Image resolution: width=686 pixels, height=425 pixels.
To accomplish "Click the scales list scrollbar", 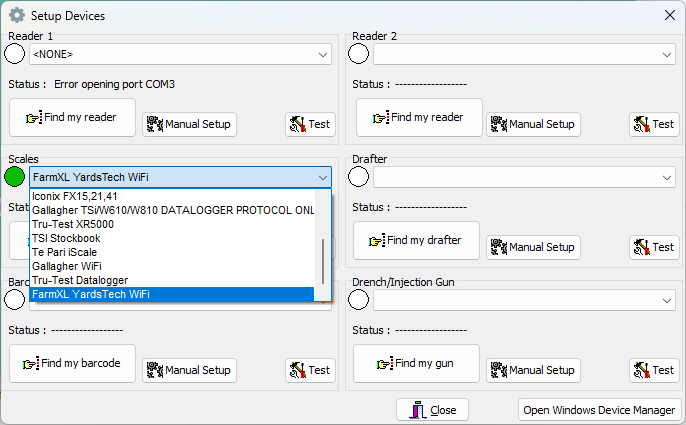I will (322, 262).
